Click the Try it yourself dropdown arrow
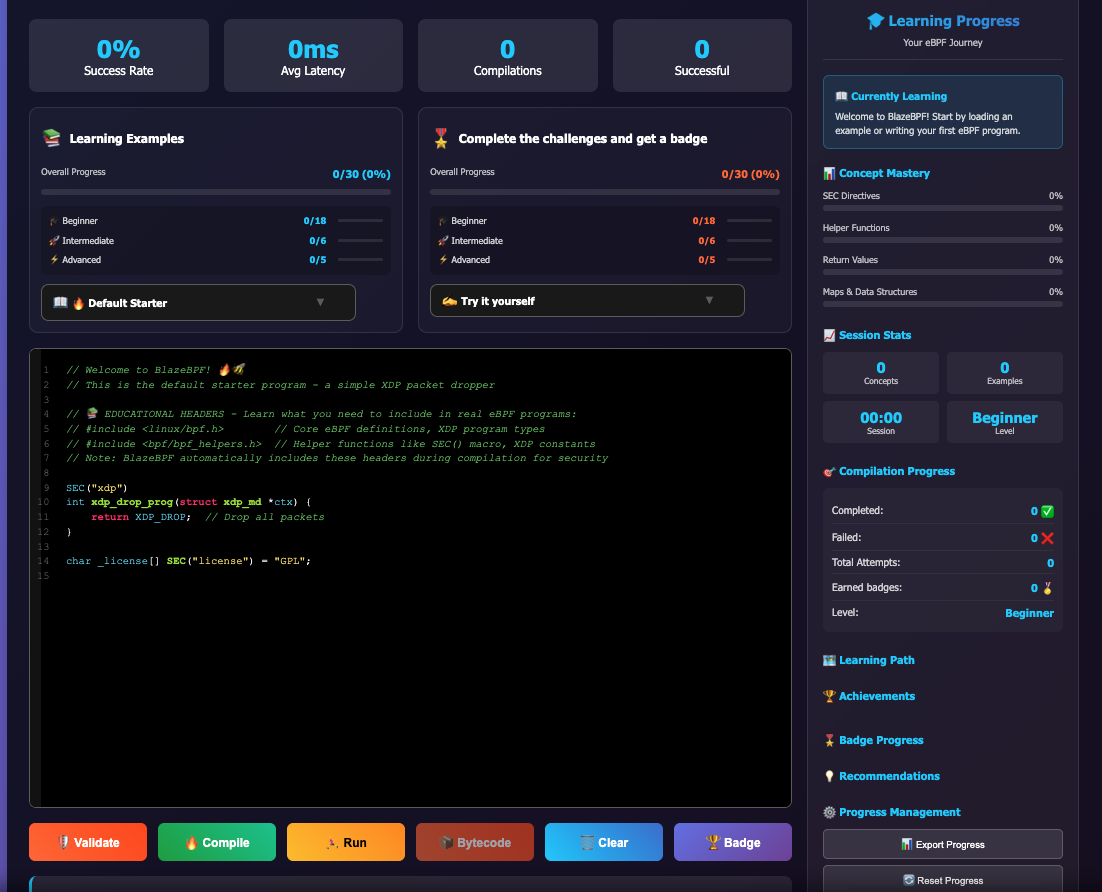 coord(709,300)
